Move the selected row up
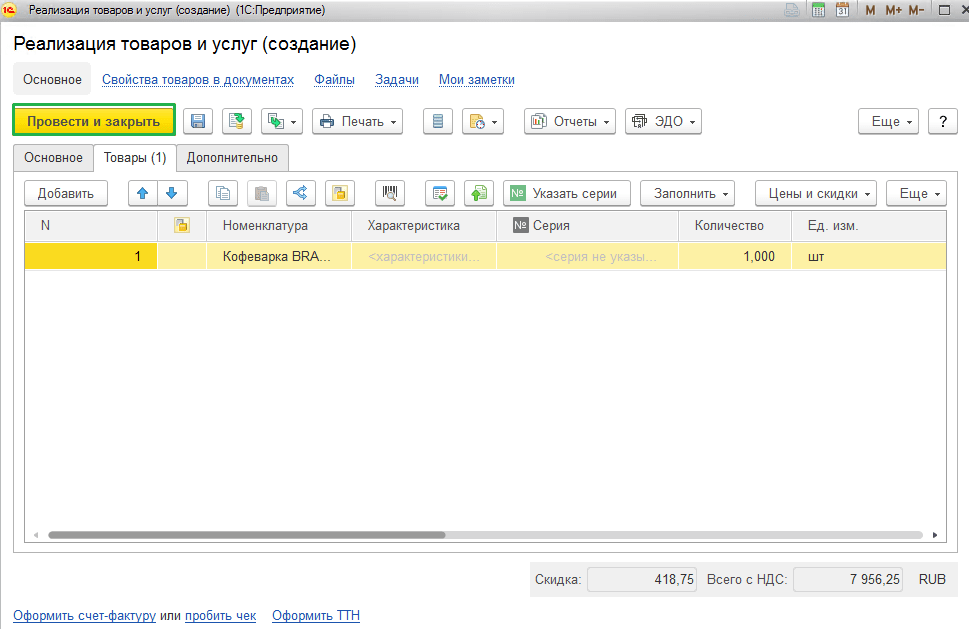Viewport: 969px width, 629px height. (144, 193)
